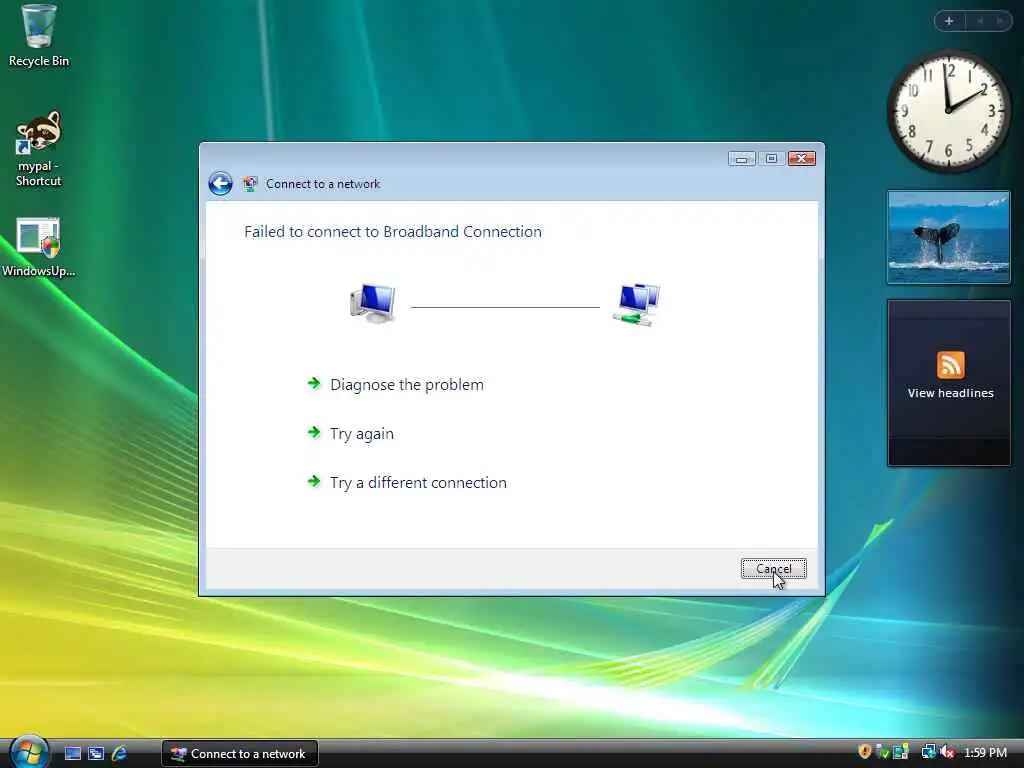Go back using the blue back arrow
Viewport: 1024px width, 768px height.
(221, 184)
